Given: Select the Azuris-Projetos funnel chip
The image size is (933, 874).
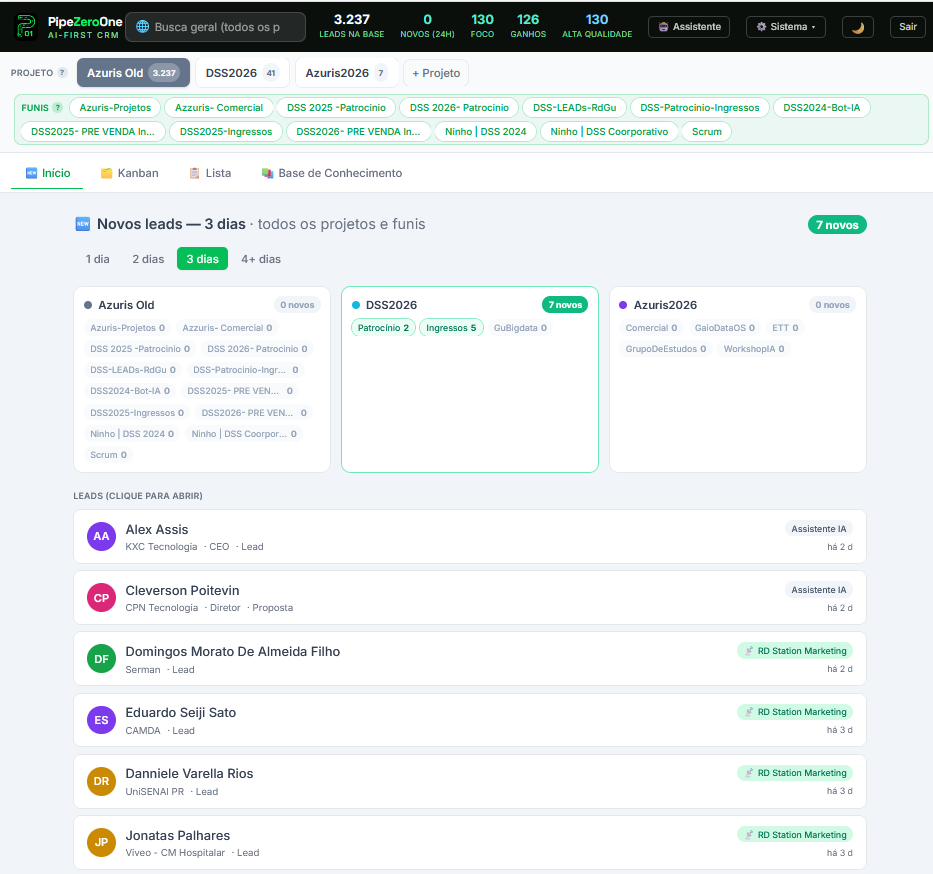Looking at the screenshot, I should click(x=115, y=108).
